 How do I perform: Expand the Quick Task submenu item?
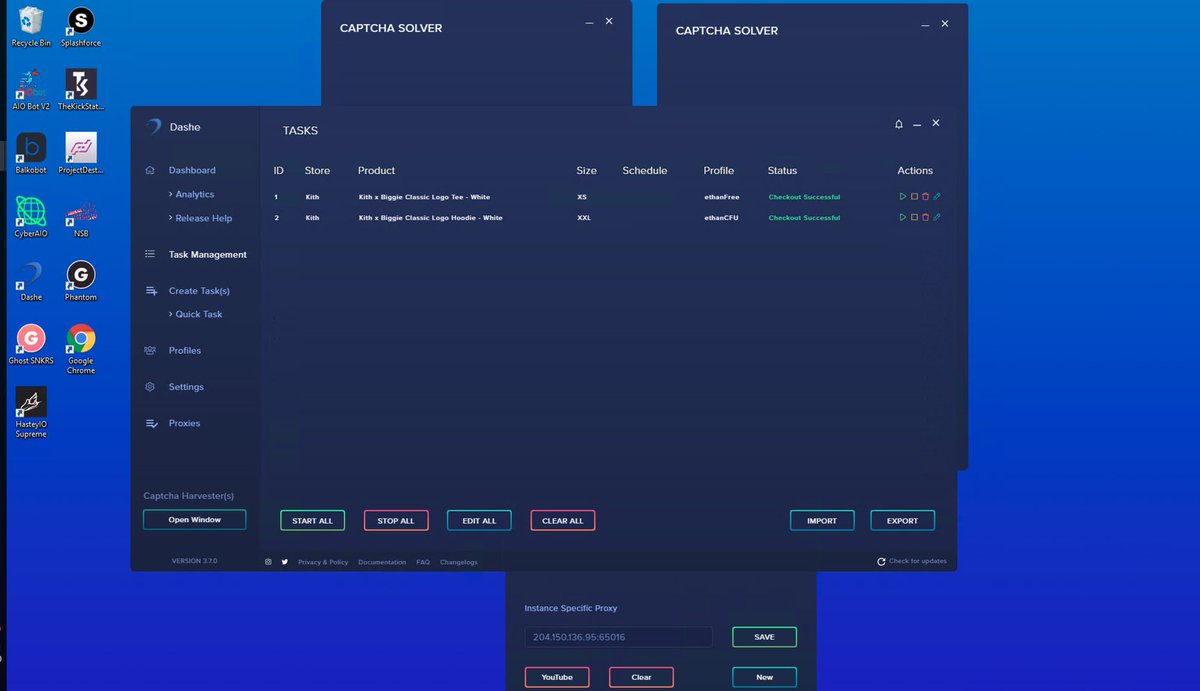point(195,314)
